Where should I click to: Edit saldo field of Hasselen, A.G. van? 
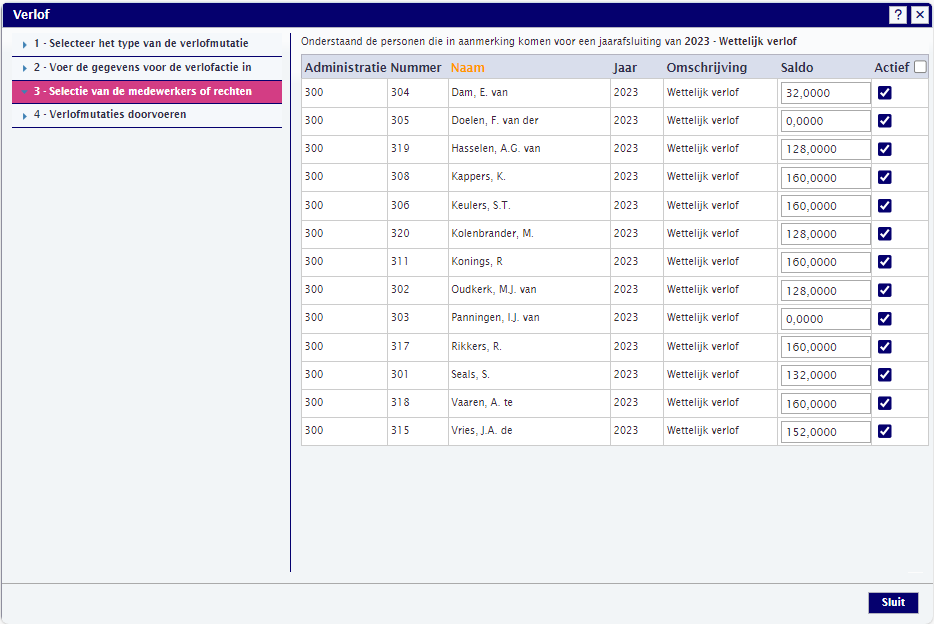(x=826, y=149)
